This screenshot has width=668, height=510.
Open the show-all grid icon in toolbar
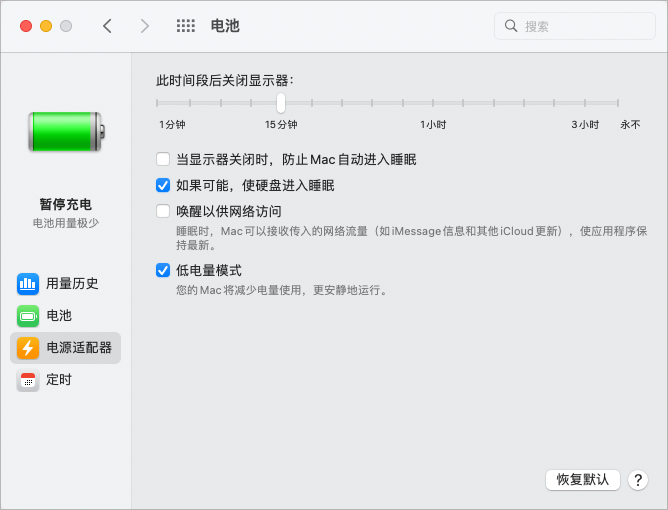click(185, 26)
